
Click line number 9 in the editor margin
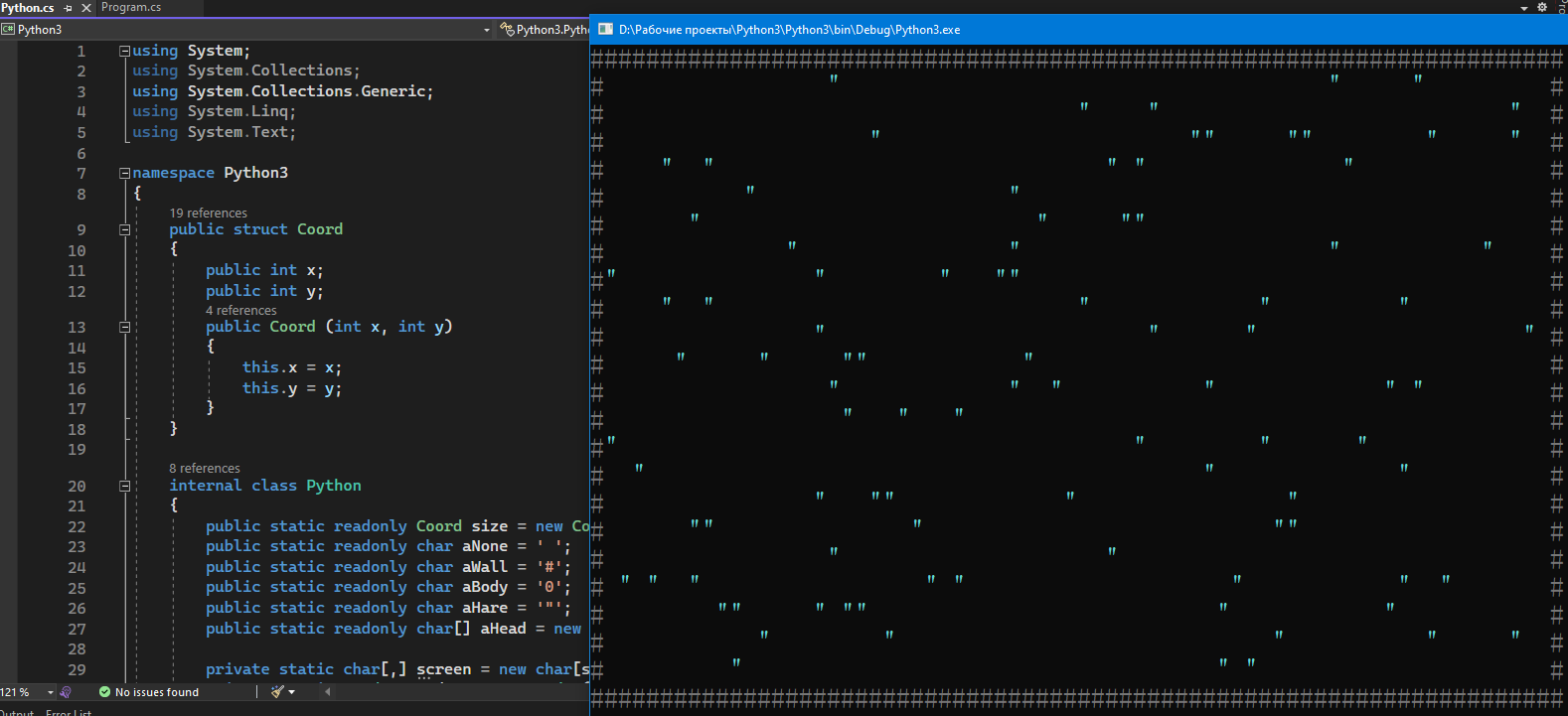click(x=81, y=230)
